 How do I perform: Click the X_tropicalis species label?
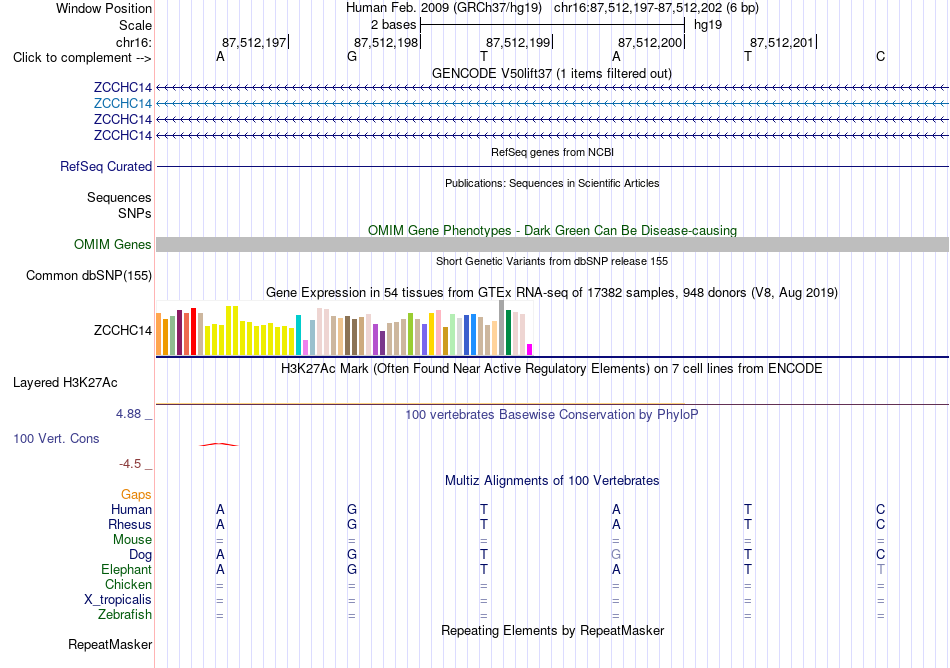(118, 600)
